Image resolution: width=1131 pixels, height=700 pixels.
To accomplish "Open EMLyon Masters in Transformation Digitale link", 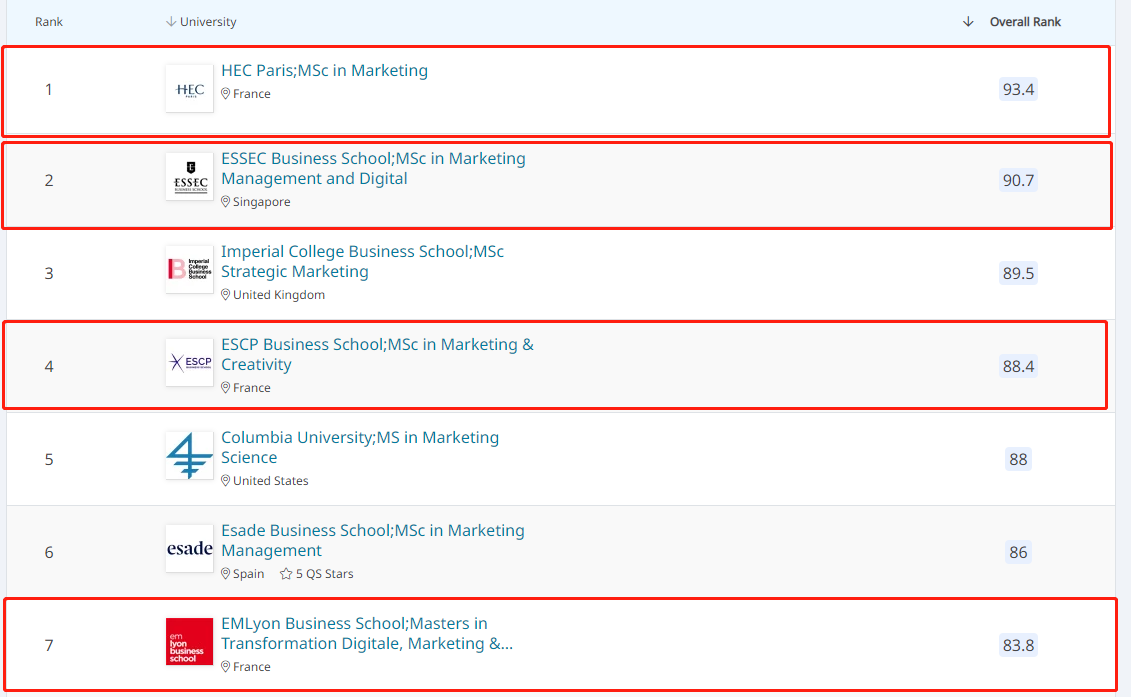I will click(366, 633).
